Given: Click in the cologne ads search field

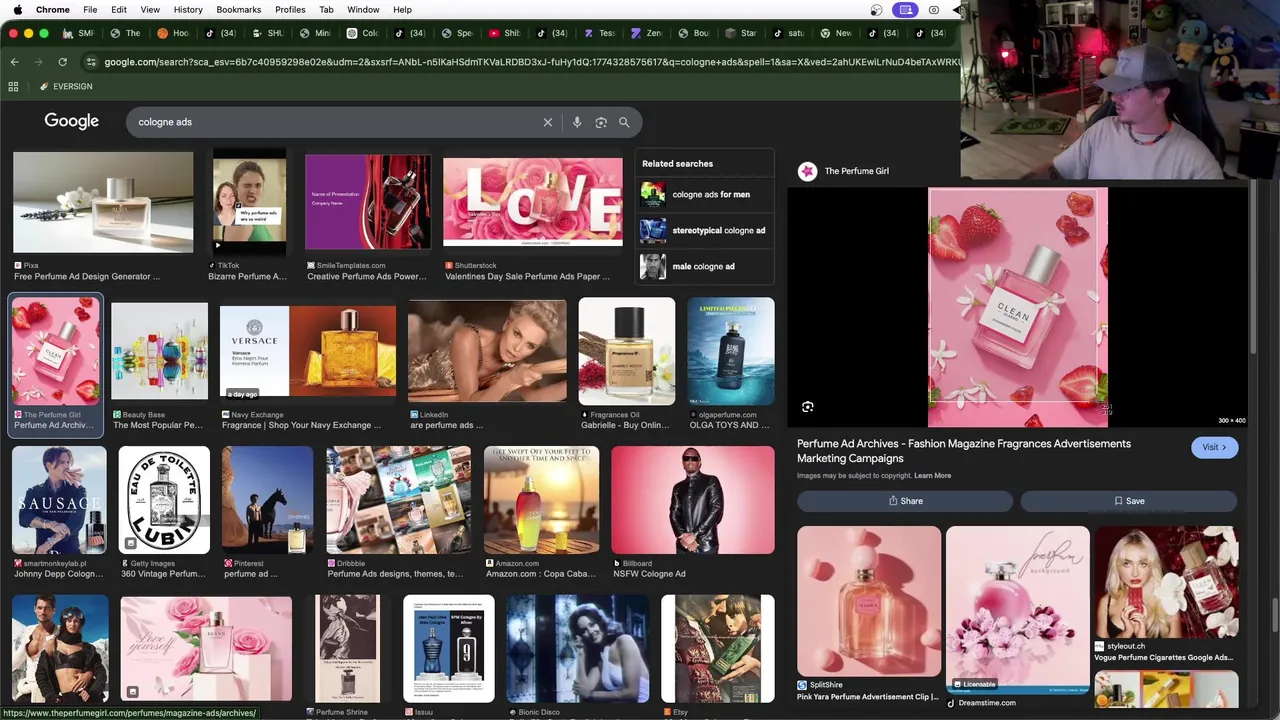Looking at the screenshot, I should [x=335, y=122].
